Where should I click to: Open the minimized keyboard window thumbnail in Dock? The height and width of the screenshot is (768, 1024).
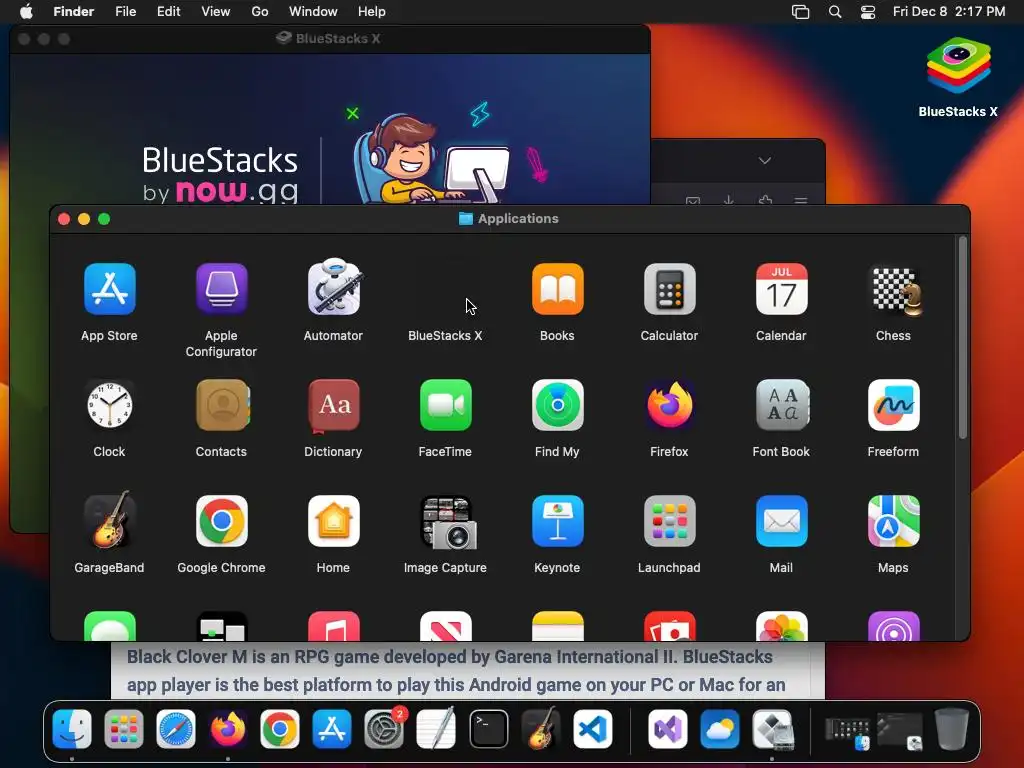[848, 731]
